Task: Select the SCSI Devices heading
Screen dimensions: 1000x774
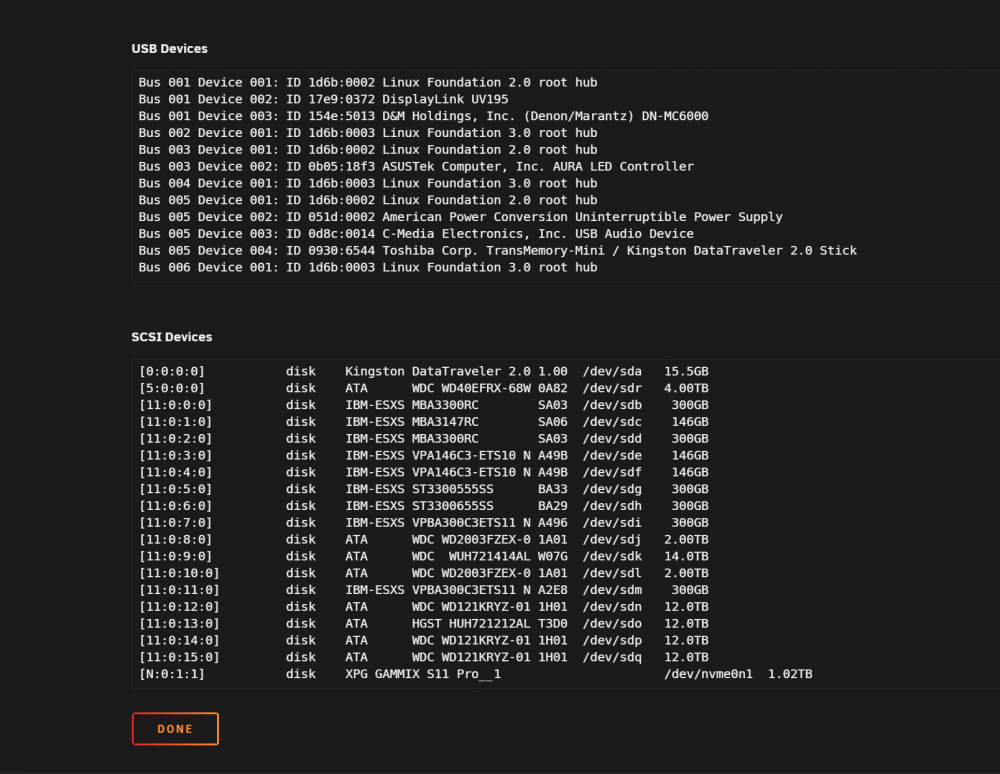Action: click(x=172, y=337)
